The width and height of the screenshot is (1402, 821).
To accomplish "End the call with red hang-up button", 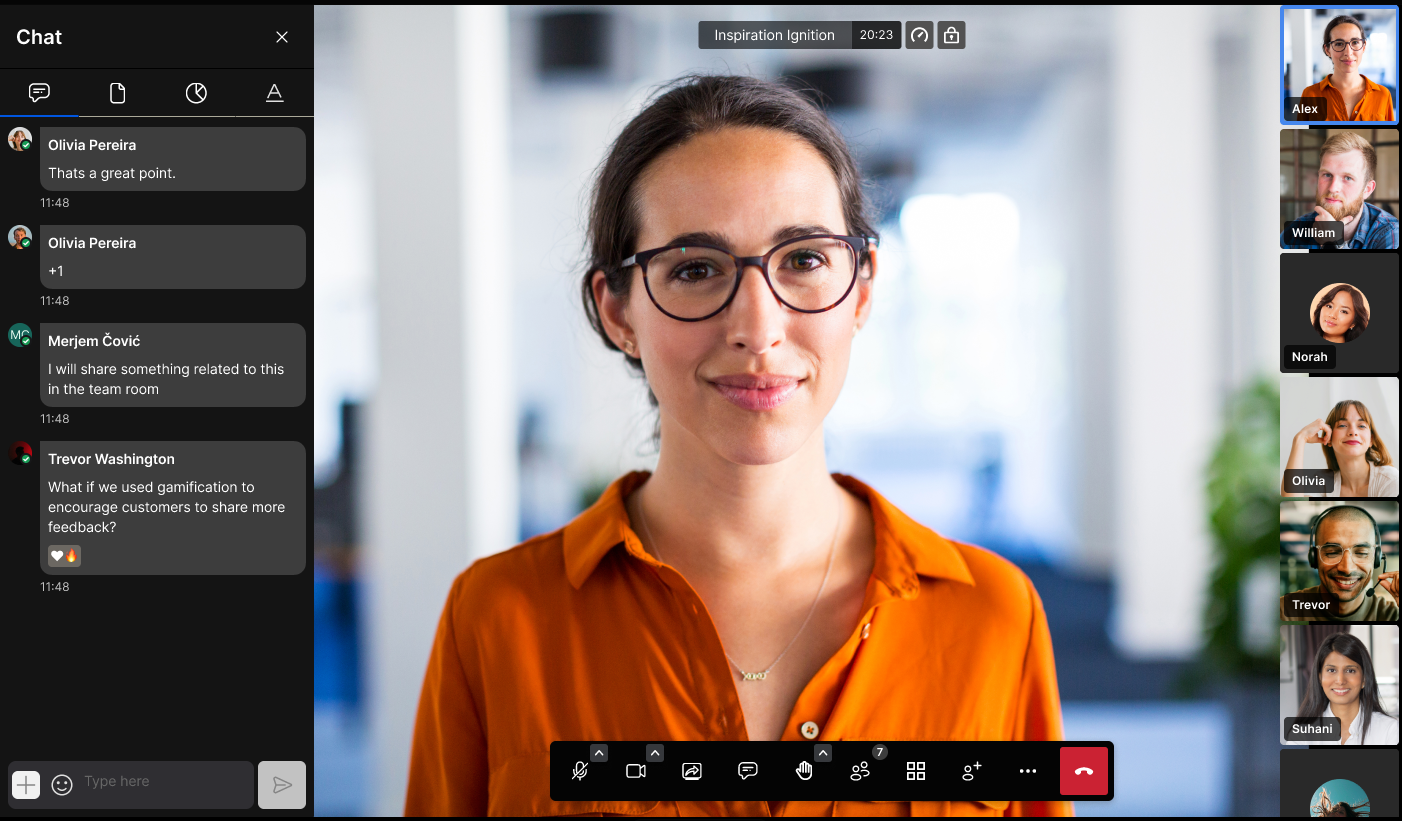I will tap(1084, 771).
